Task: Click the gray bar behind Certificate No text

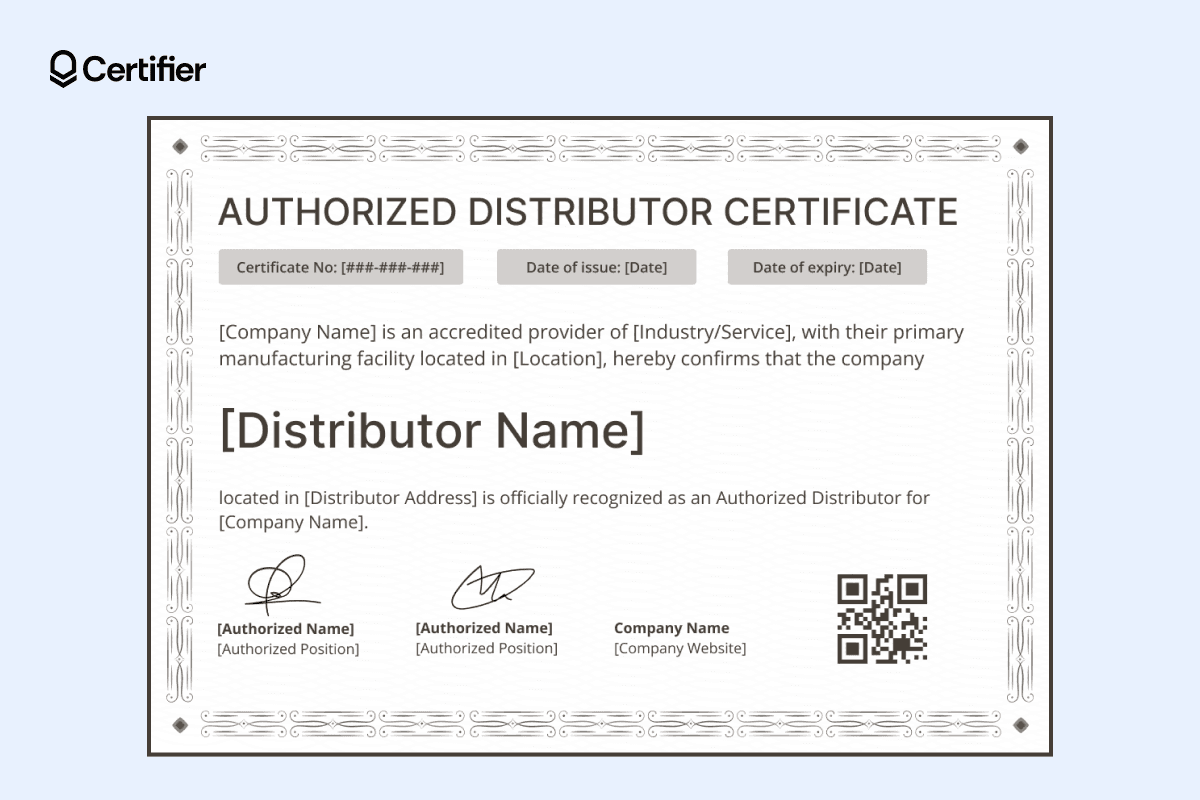Action: [340, 267]
